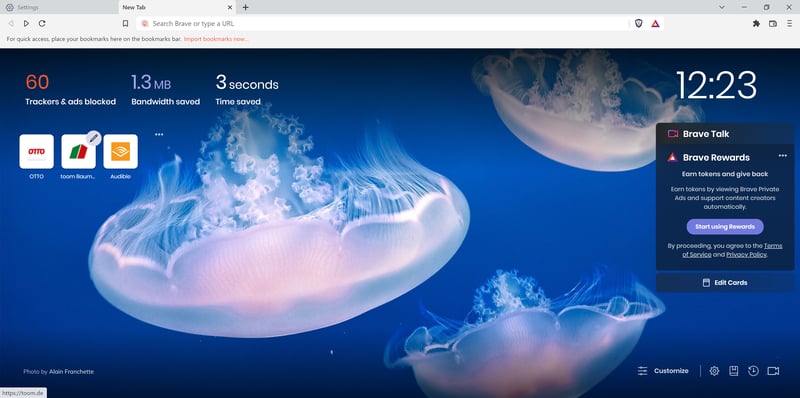Click the Search Brave or type URL field
This screenshot has width=800, height=398.
pyautogui.click(x=383, y=23)
